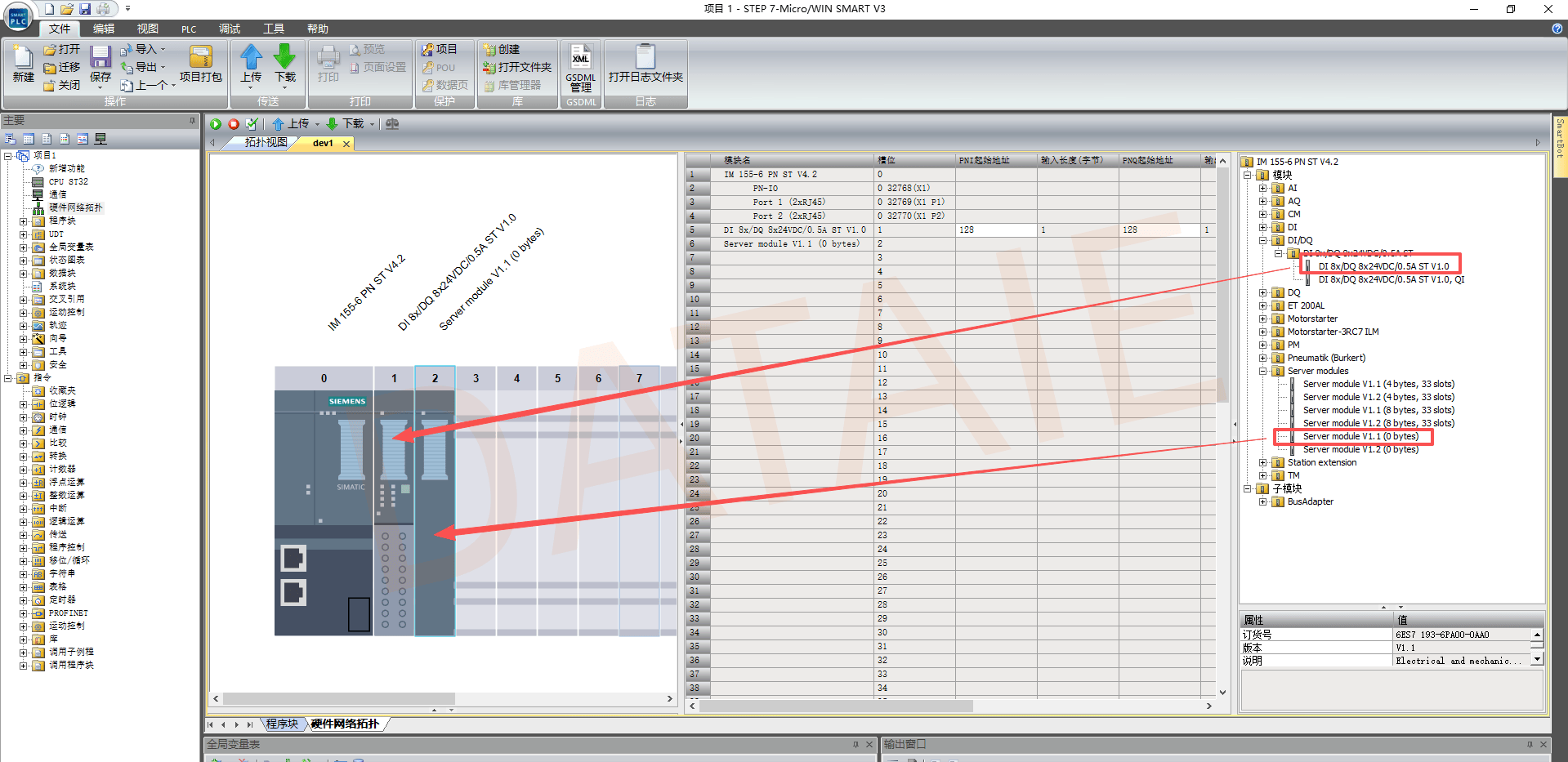Click the rack view horizontal scrollbar
1568x762 pixels.
(339, 699)
